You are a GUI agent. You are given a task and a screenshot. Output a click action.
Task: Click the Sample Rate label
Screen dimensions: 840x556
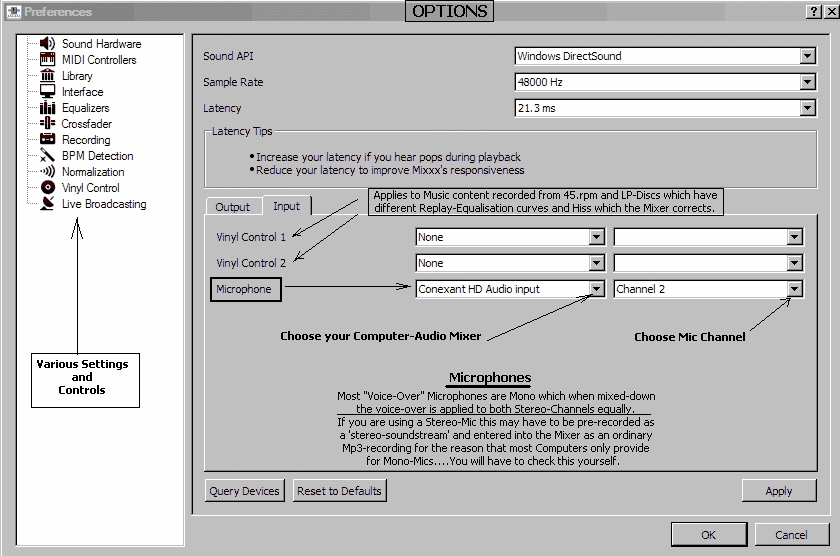[x=233, y=82]
